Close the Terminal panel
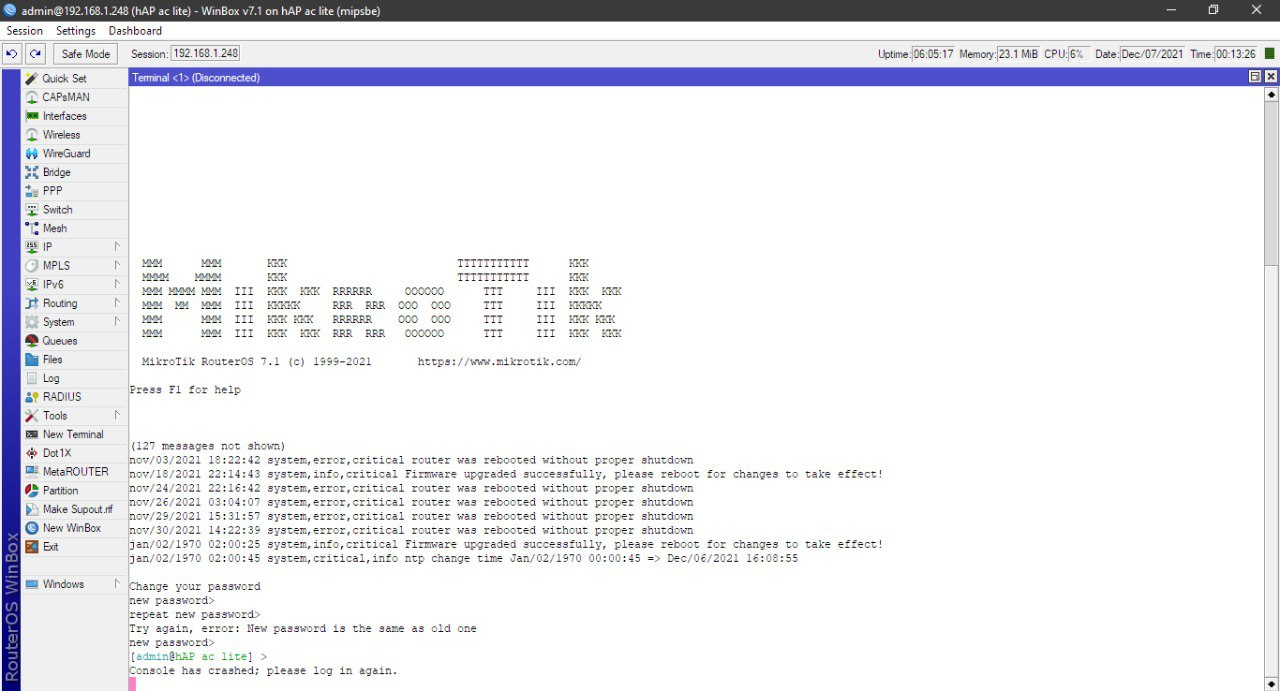Screen dimensions: 1280x691 1271,77
